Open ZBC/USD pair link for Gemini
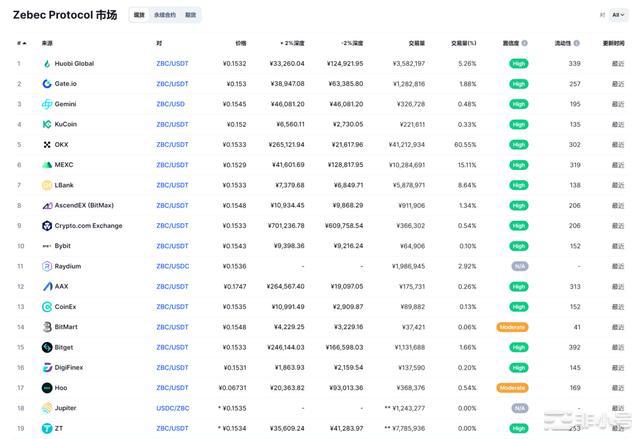The height and width of the screenshot is (439, 640). click(x=171, y=104)
